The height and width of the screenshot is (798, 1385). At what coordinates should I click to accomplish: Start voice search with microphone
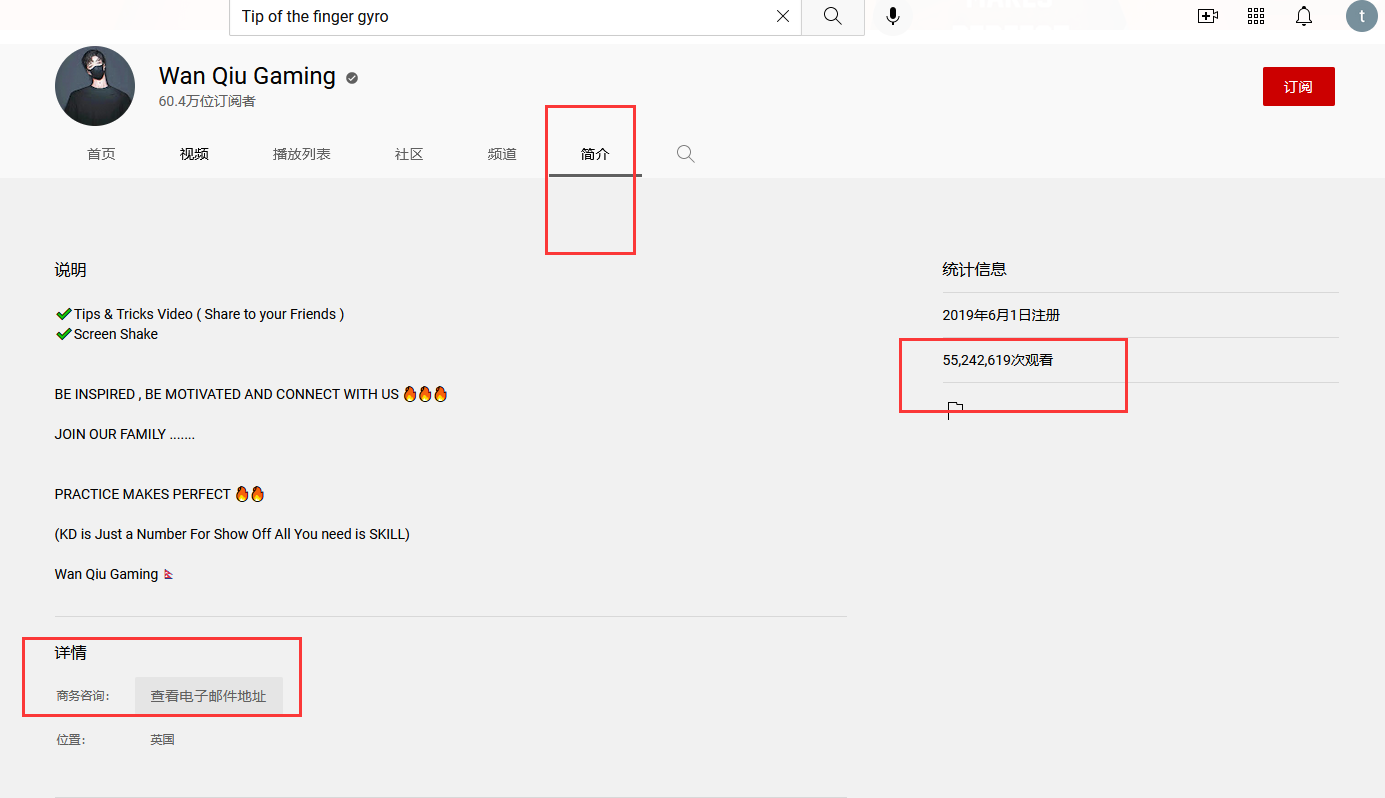pyautogui.click(x=893, y=16)
